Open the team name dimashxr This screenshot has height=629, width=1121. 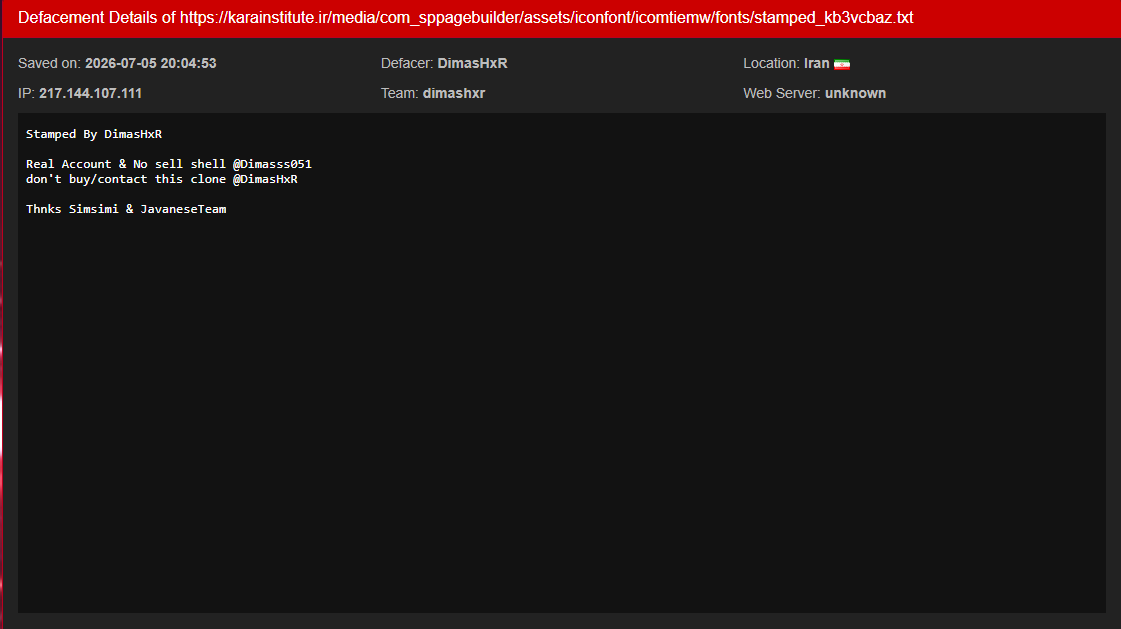(x=454, y=94)
